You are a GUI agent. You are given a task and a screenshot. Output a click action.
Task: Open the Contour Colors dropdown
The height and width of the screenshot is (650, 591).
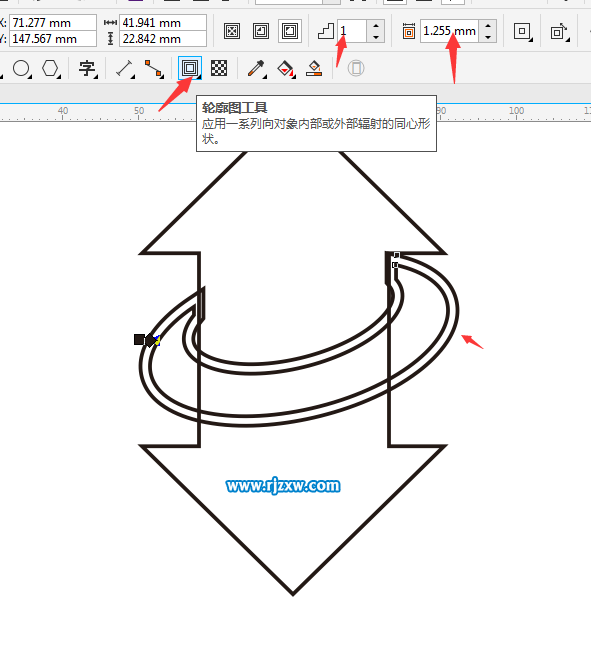(x=560, y=32)
